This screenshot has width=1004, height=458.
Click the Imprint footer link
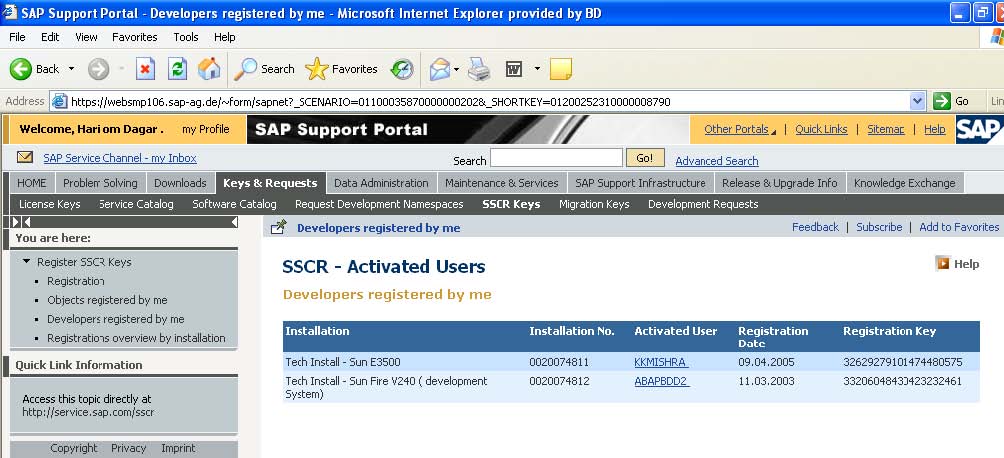(178, 448)
